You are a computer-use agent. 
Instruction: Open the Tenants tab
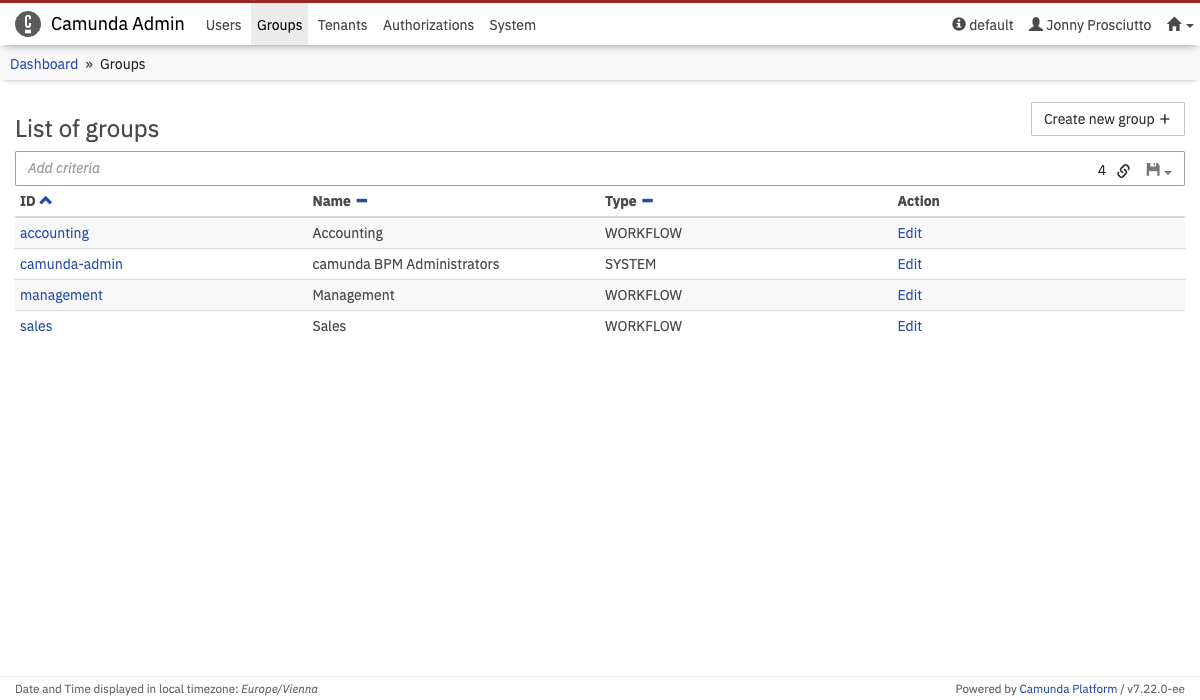click(x=342, y=25)
